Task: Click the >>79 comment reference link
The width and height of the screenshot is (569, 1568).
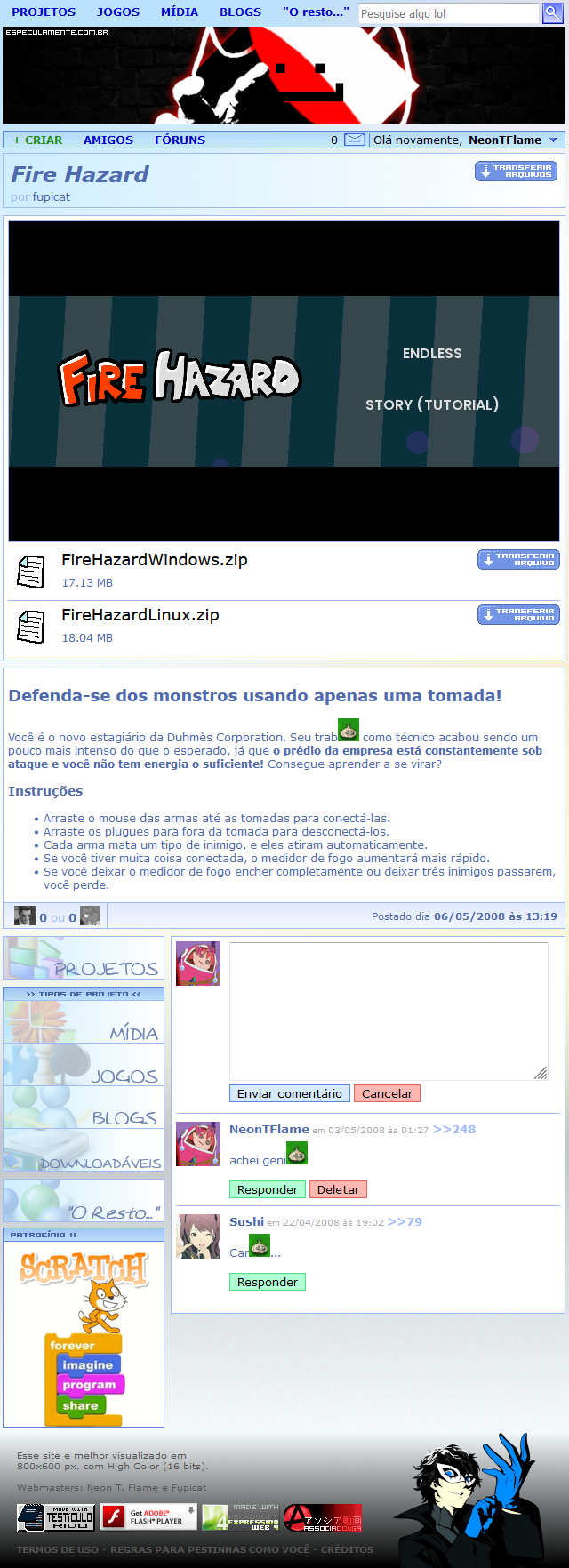Action: [405, 1221]
